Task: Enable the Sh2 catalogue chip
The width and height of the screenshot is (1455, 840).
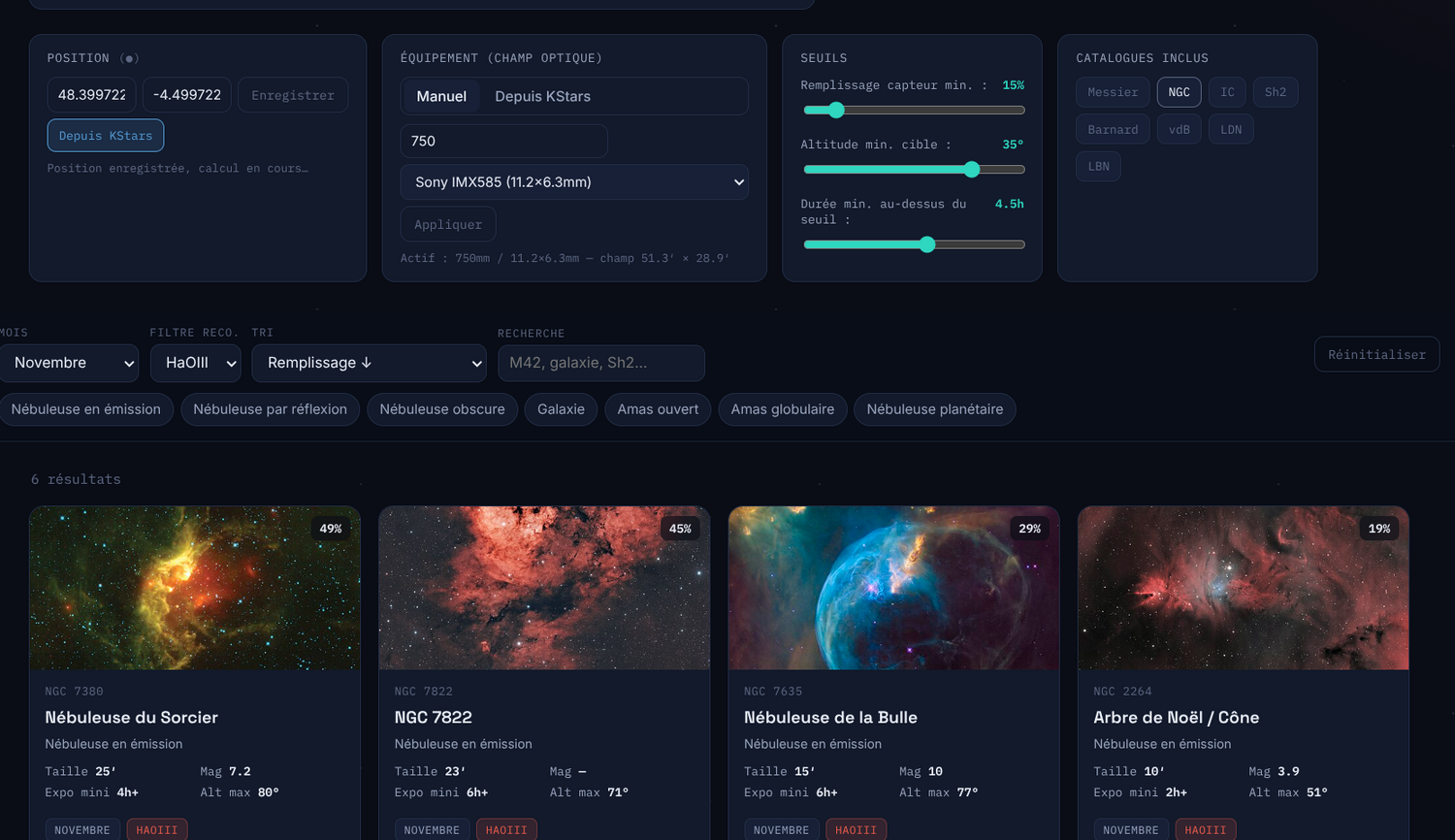Action: [x=1276, y=92]
